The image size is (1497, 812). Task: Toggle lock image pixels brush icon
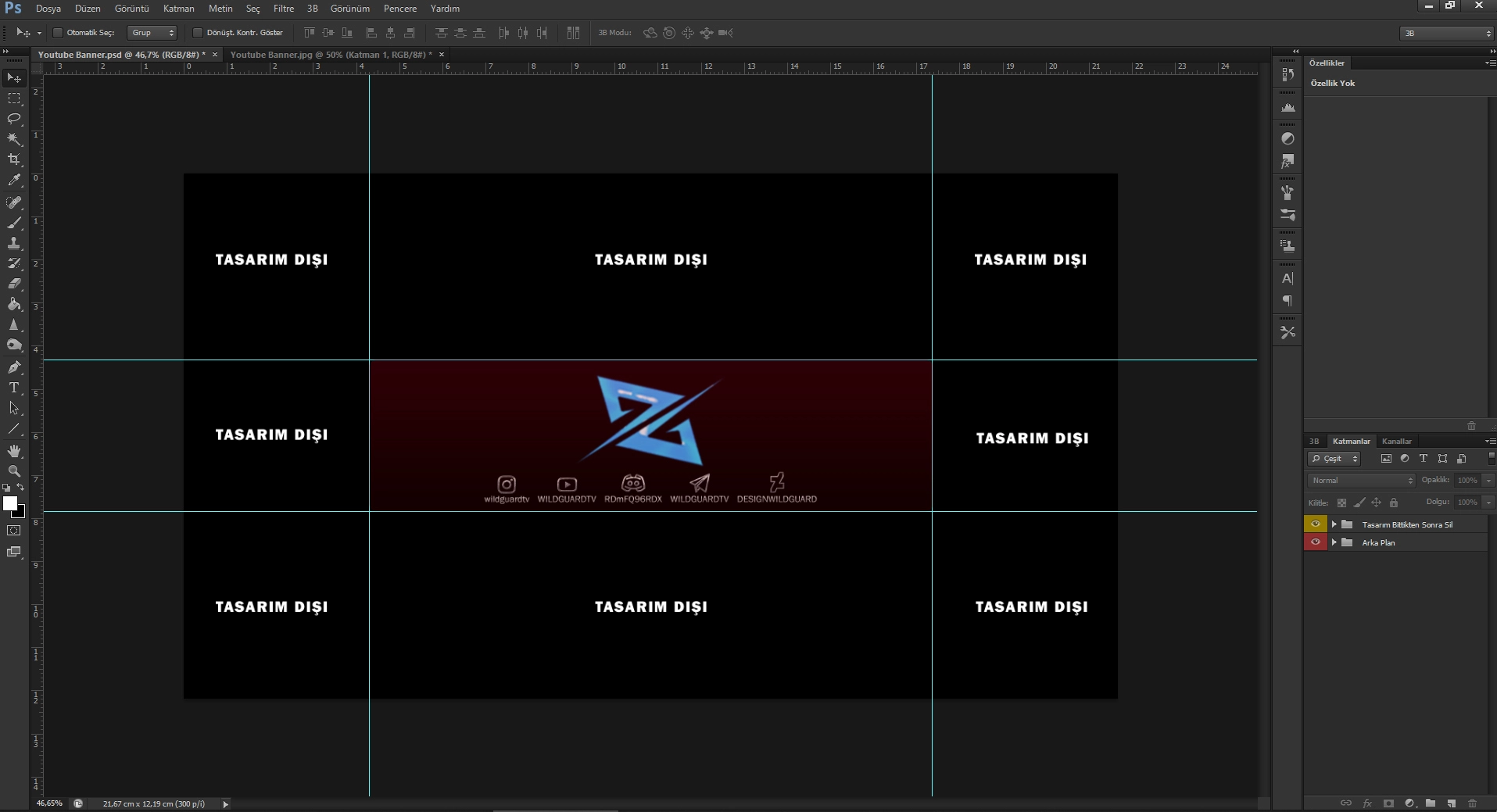(1359, 503)
